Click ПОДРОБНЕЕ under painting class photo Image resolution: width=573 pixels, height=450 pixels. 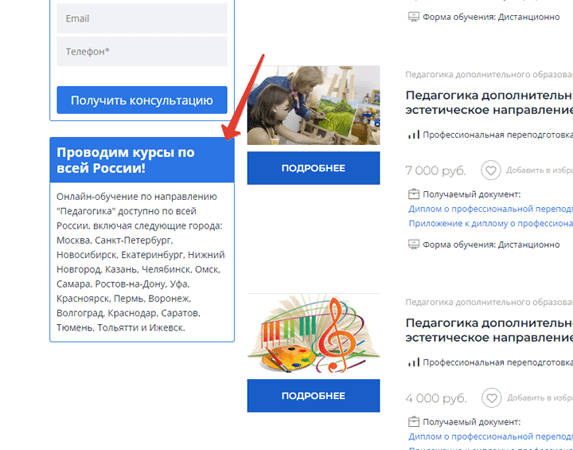click(313, 168)
